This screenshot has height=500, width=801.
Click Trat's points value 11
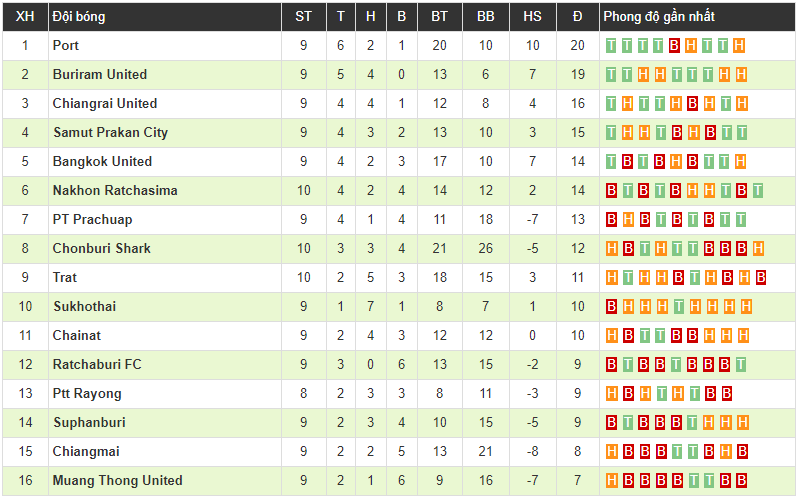click(x=577, y=277)
